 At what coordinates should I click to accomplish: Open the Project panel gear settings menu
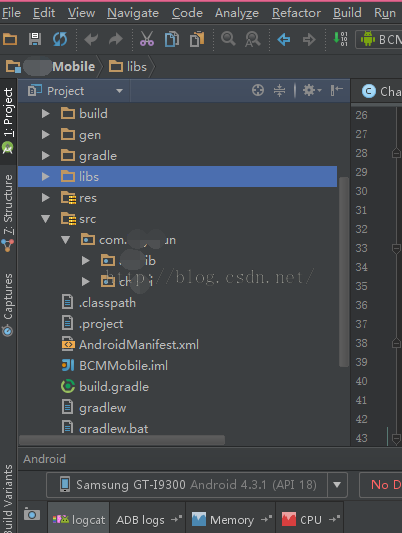[312, 90]
